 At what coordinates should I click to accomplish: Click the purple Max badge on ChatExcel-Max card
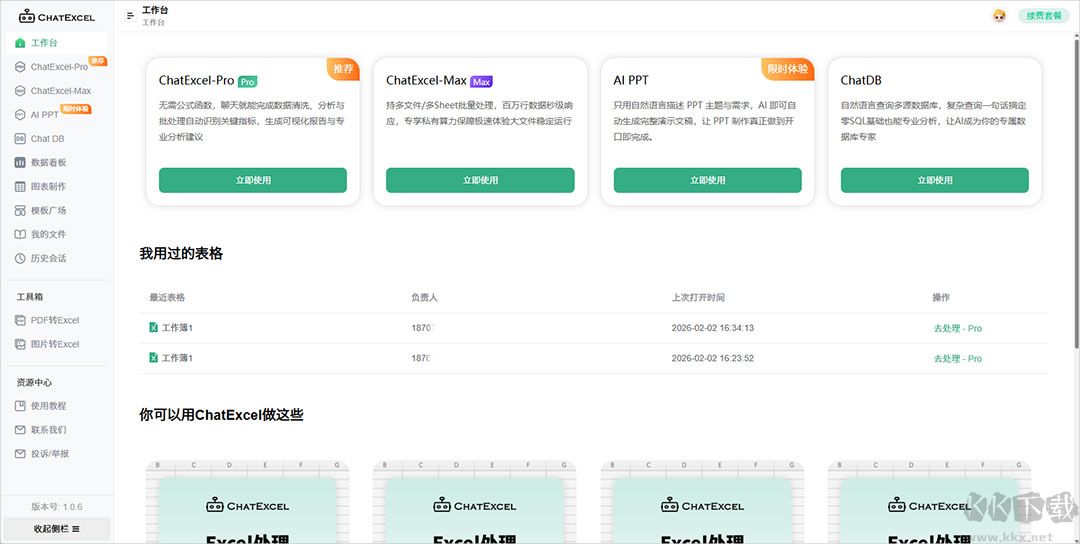point(481,81)
